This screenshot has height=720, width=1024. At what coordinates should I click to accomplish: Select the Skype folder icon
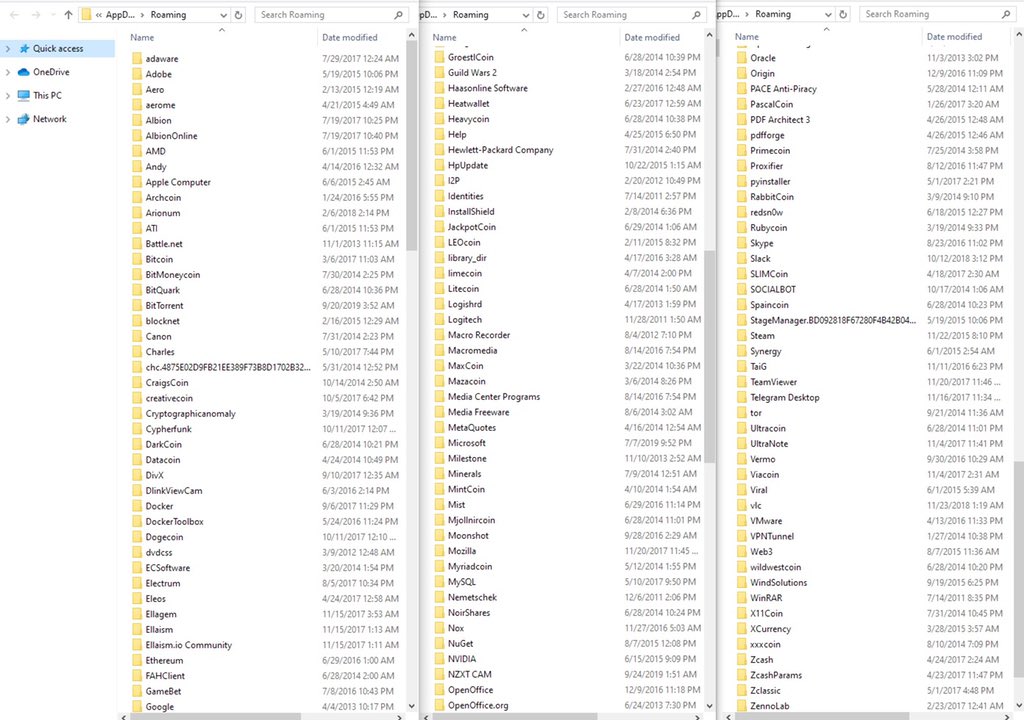[741, 242]
